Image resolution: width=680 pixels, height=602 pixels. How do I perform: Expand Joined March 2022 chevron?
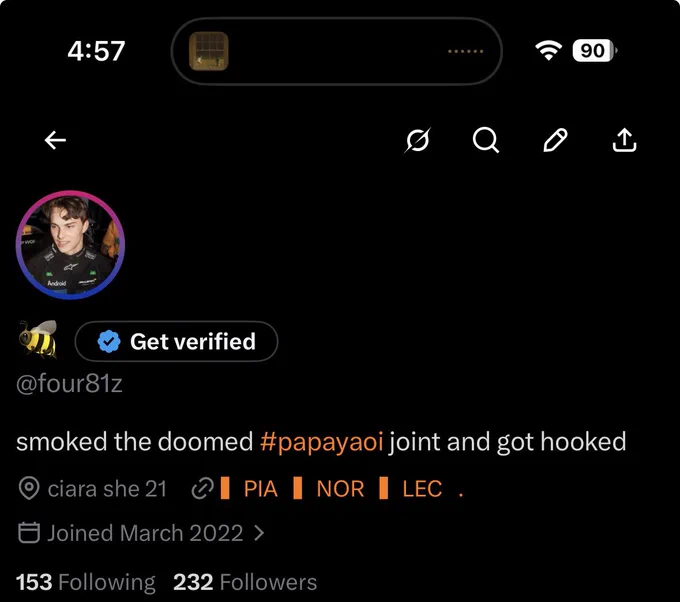click(259, 533)
